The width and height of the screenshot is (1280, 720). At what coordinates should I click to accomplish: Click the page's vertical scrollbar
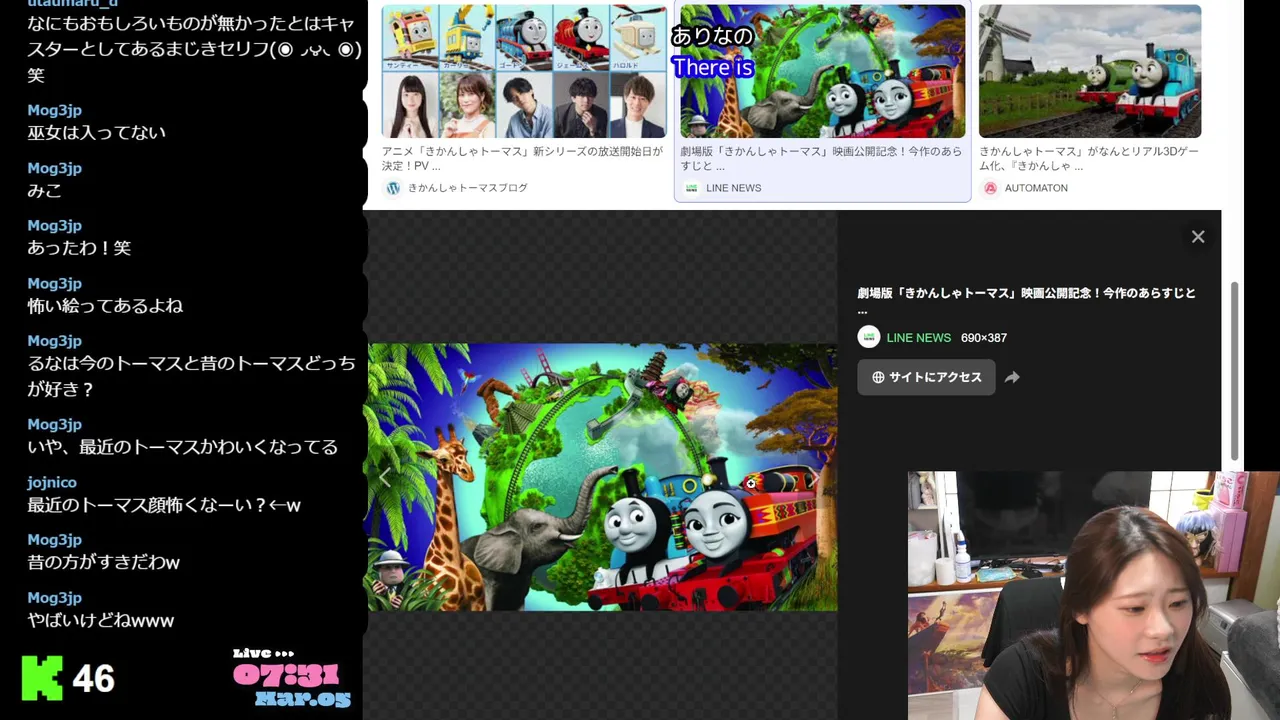1234,370
